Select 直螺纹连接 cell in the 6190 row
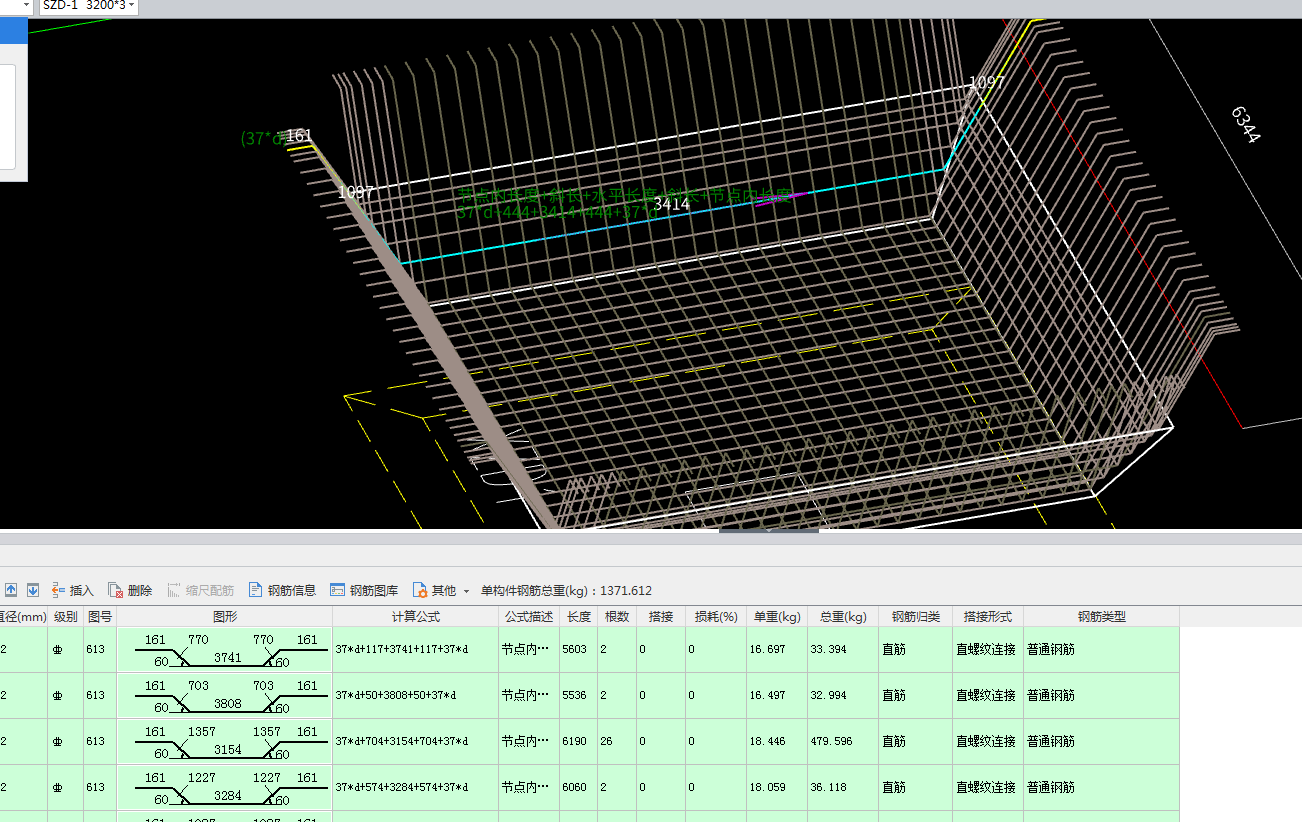Viewport: 1302px width, 822px height. [x=987, y=742]
